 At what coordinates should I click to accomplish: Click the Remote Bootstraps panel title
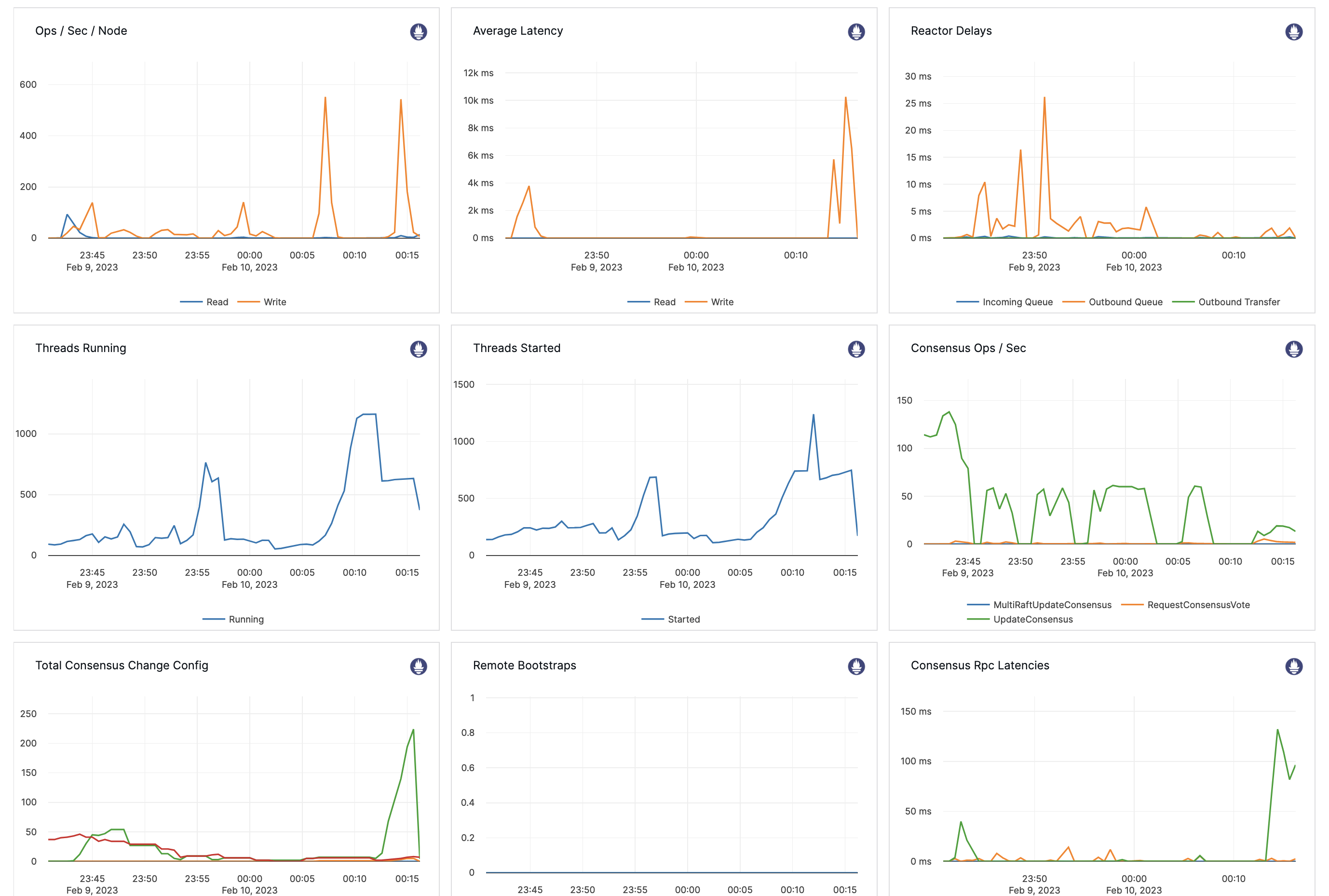(x=524, y=665)
